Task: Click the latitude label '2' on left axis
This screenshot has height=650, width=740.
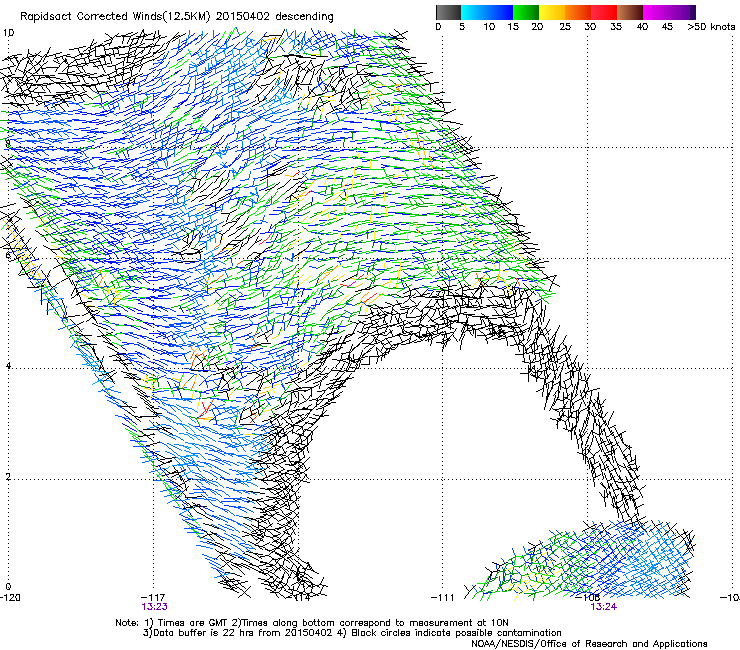Action: 8,477
